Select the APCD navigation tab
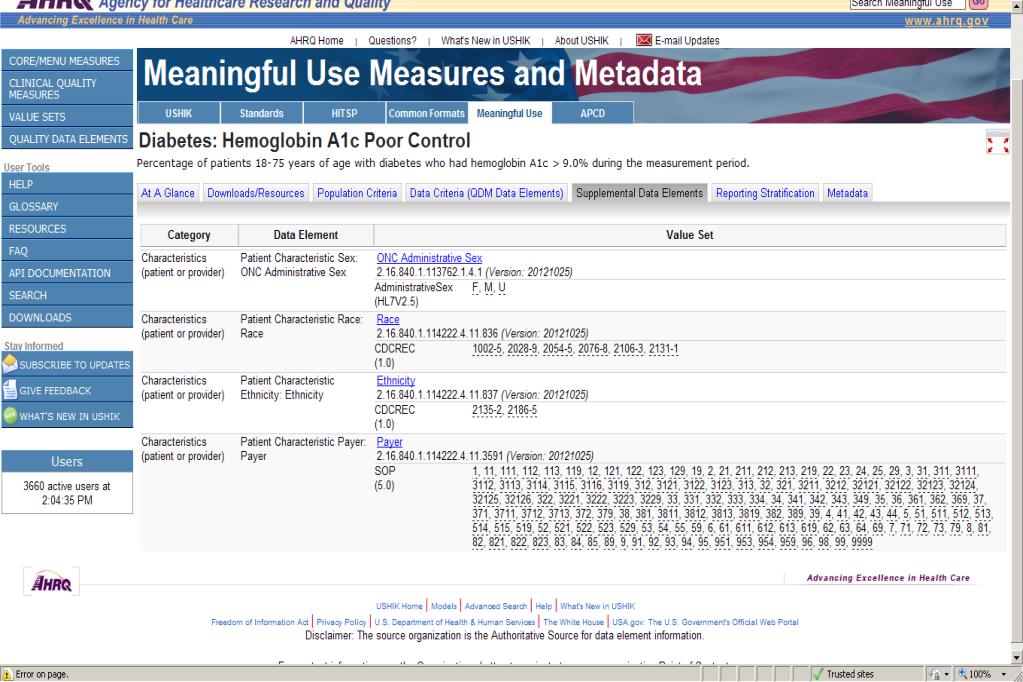This screenshot has height=682, width=1023. coord(592,113)
